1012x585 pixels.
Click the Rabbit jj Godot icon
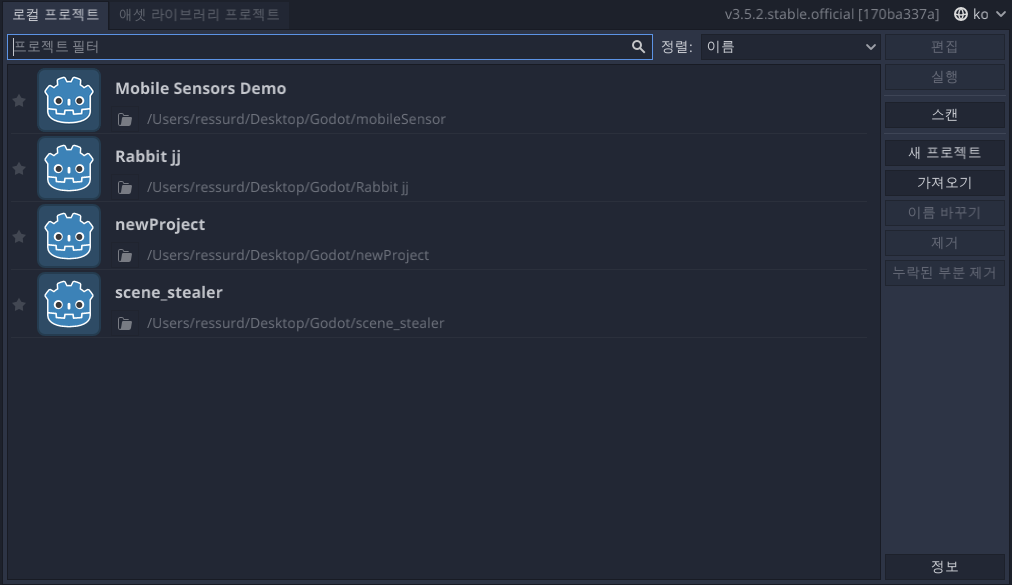[69, 168]
